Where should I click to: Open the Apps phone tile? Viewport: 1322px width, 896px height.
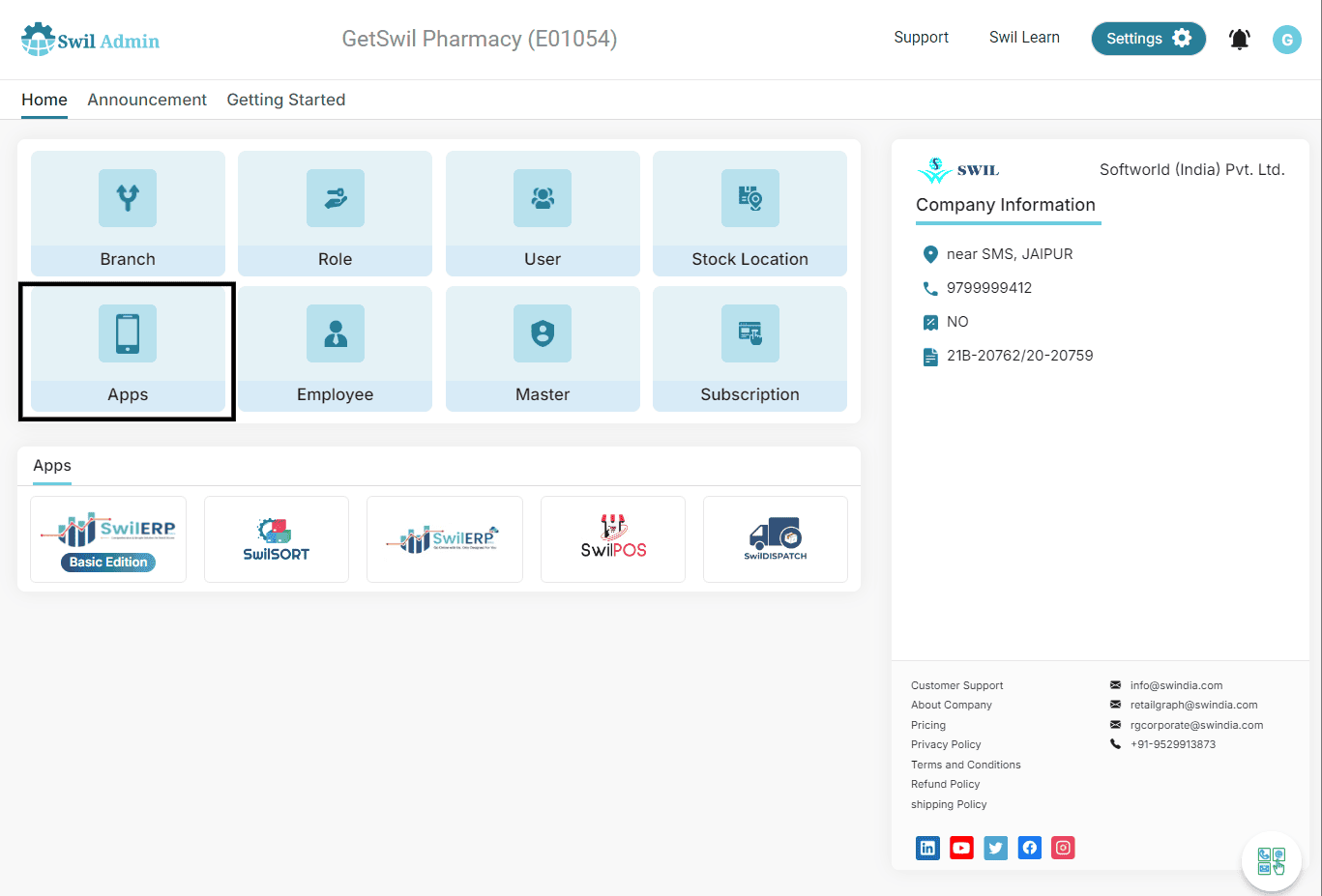(128, 349)
